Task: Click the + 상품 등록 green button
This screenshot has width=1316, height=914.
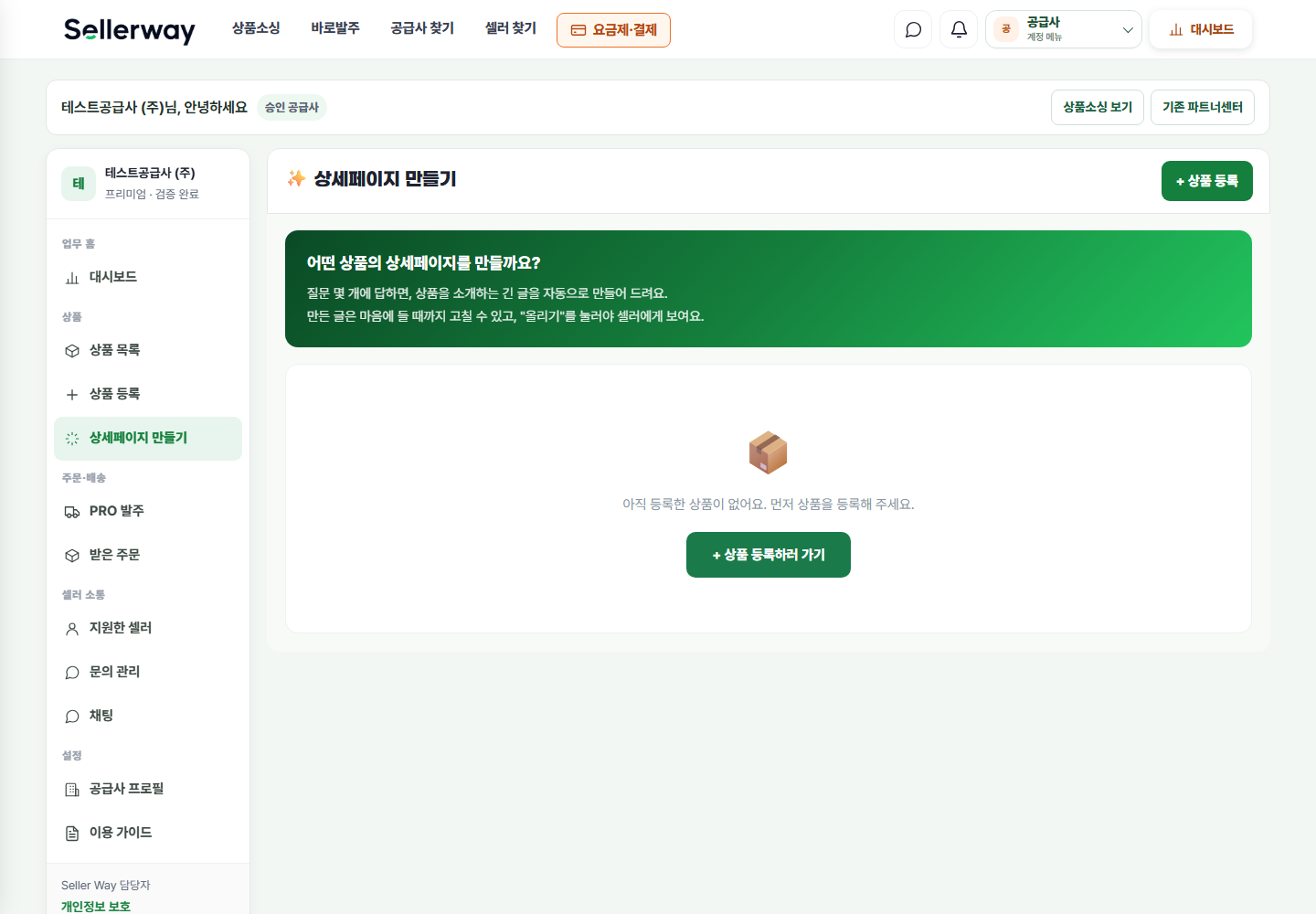Action: pos(1207,181)
